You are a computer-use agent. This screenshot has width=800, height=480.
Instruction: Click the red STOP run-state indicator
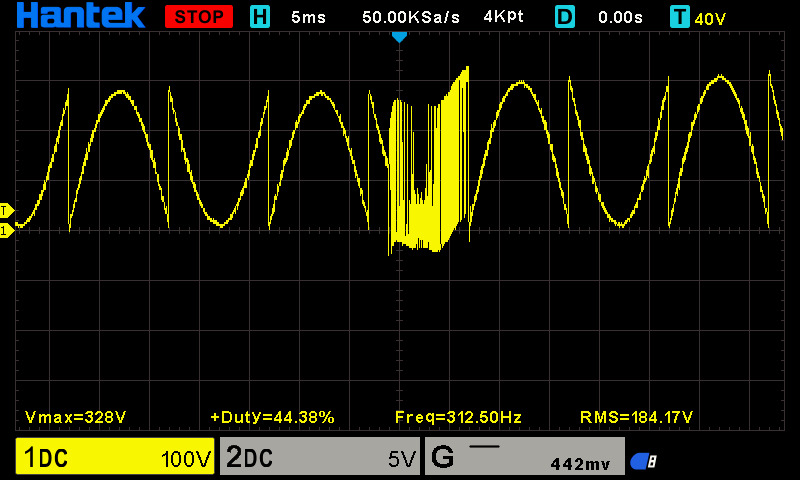pyautogui.click(x=199, y=17)
